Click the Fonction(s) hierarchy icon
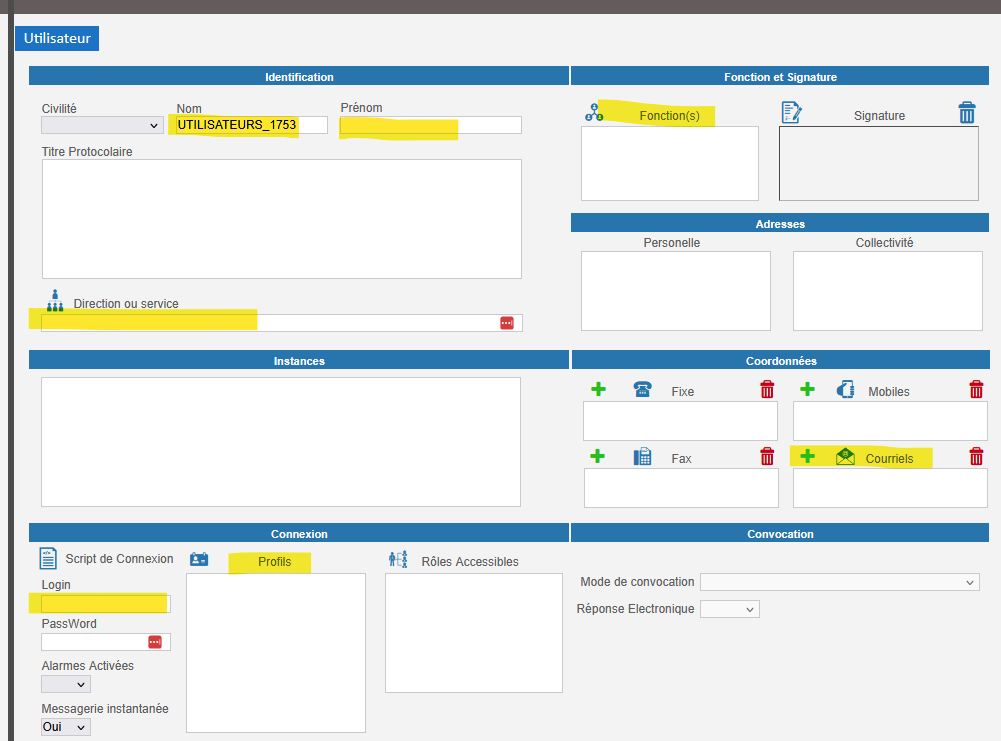 (x=594, y=112)
